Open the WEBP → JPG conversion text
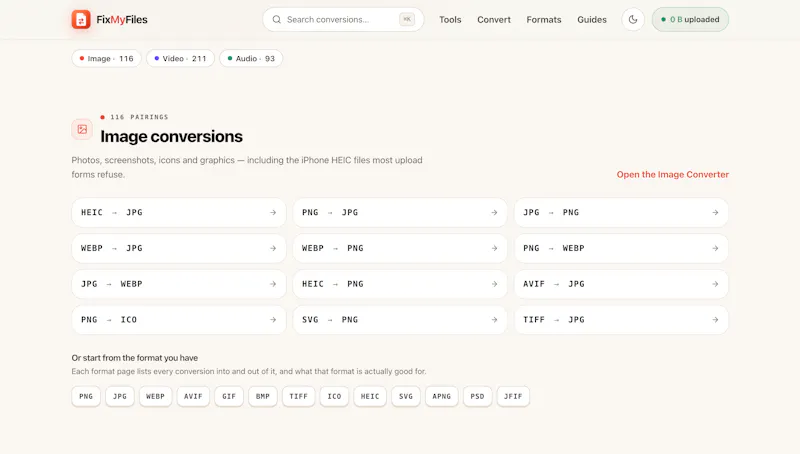The height and width of the screenshot is (454, 800). click(112, 248)
